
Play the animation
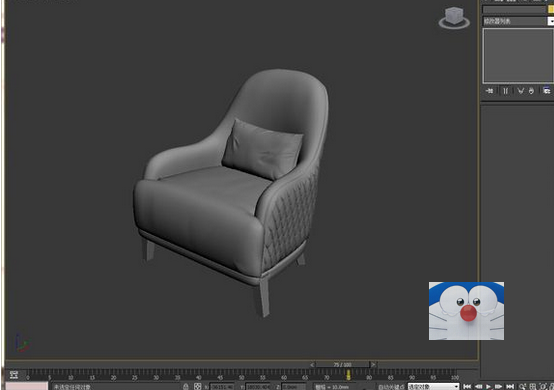(489, 386)
